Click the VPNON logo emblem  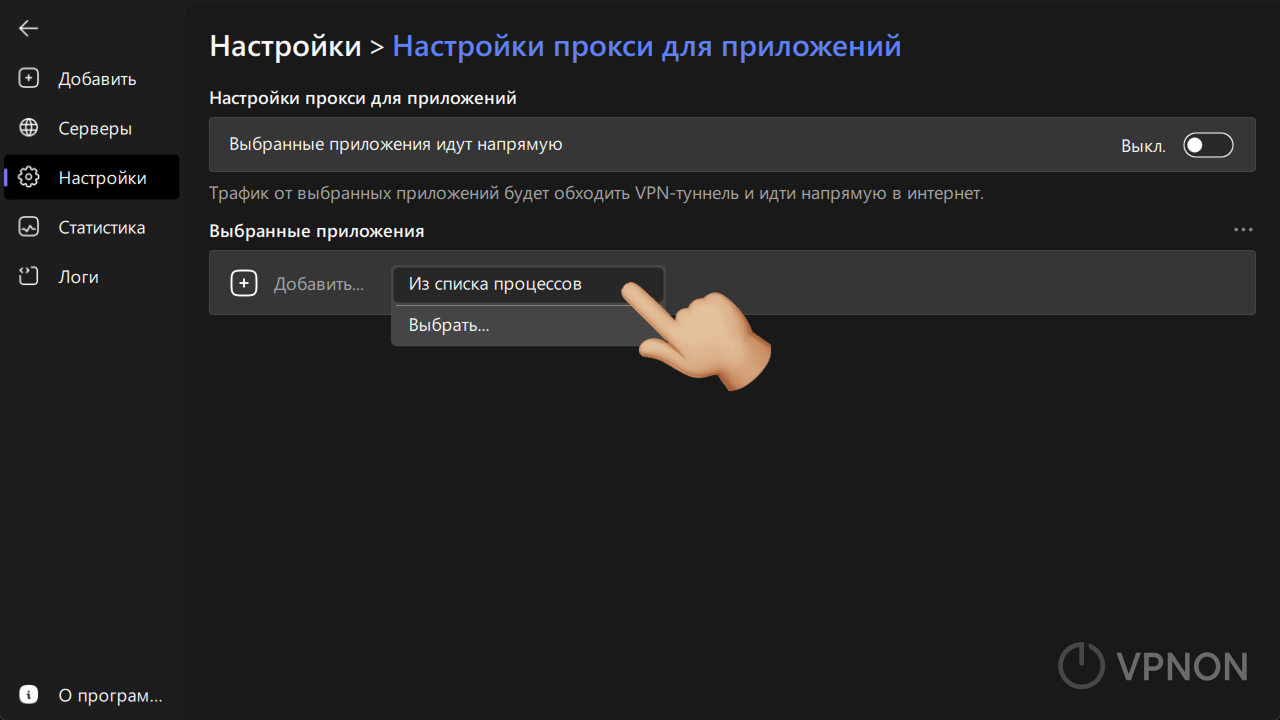(x=1080, y=665)
